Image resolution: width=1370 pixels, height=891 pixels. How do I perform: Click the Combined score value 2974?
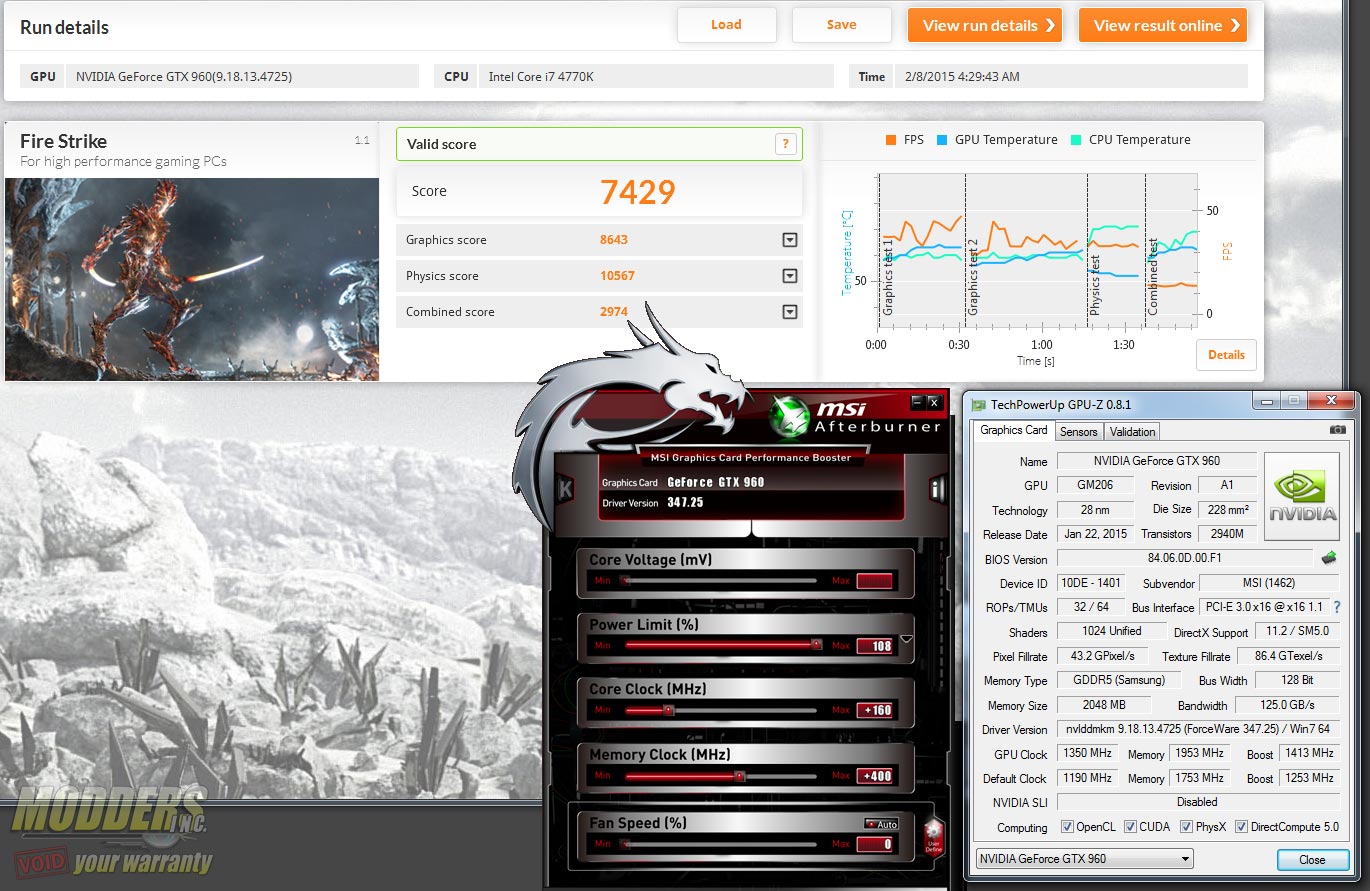[614, 312]
